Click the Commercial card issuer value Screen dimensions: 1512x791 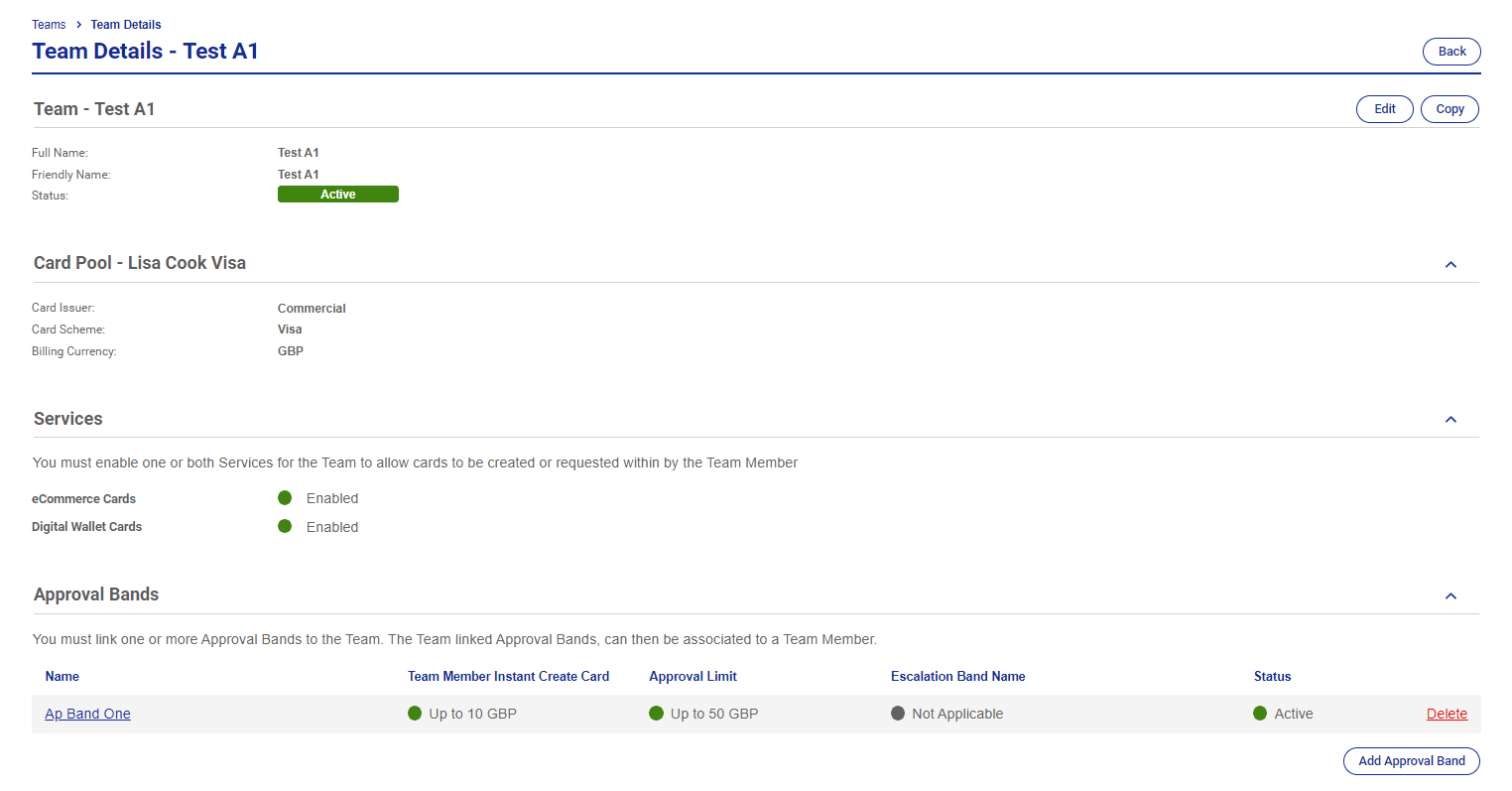coord(312,309)
